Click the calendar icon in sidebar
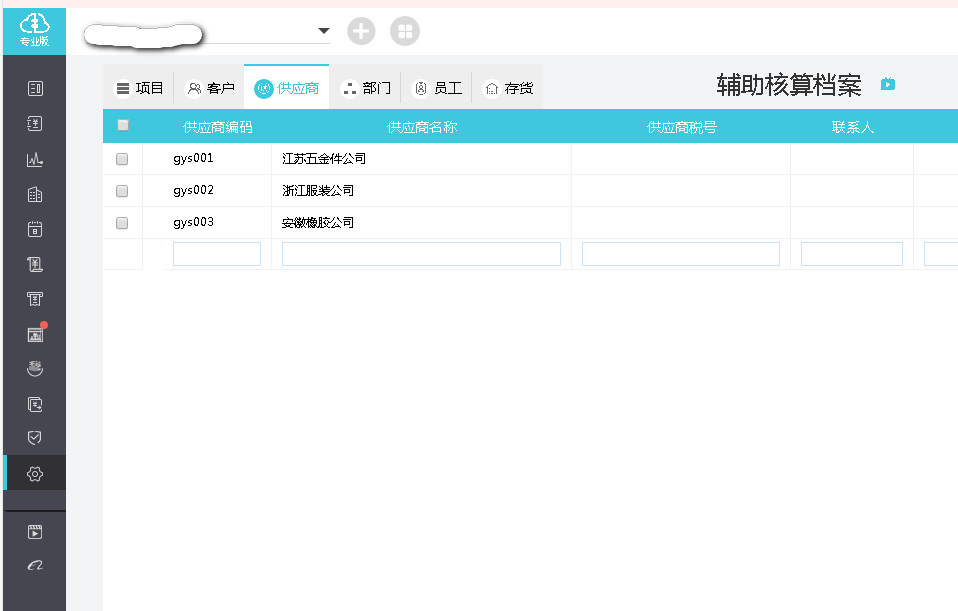The width and height of the screenshot is (958, 611). tap(35, 229)
